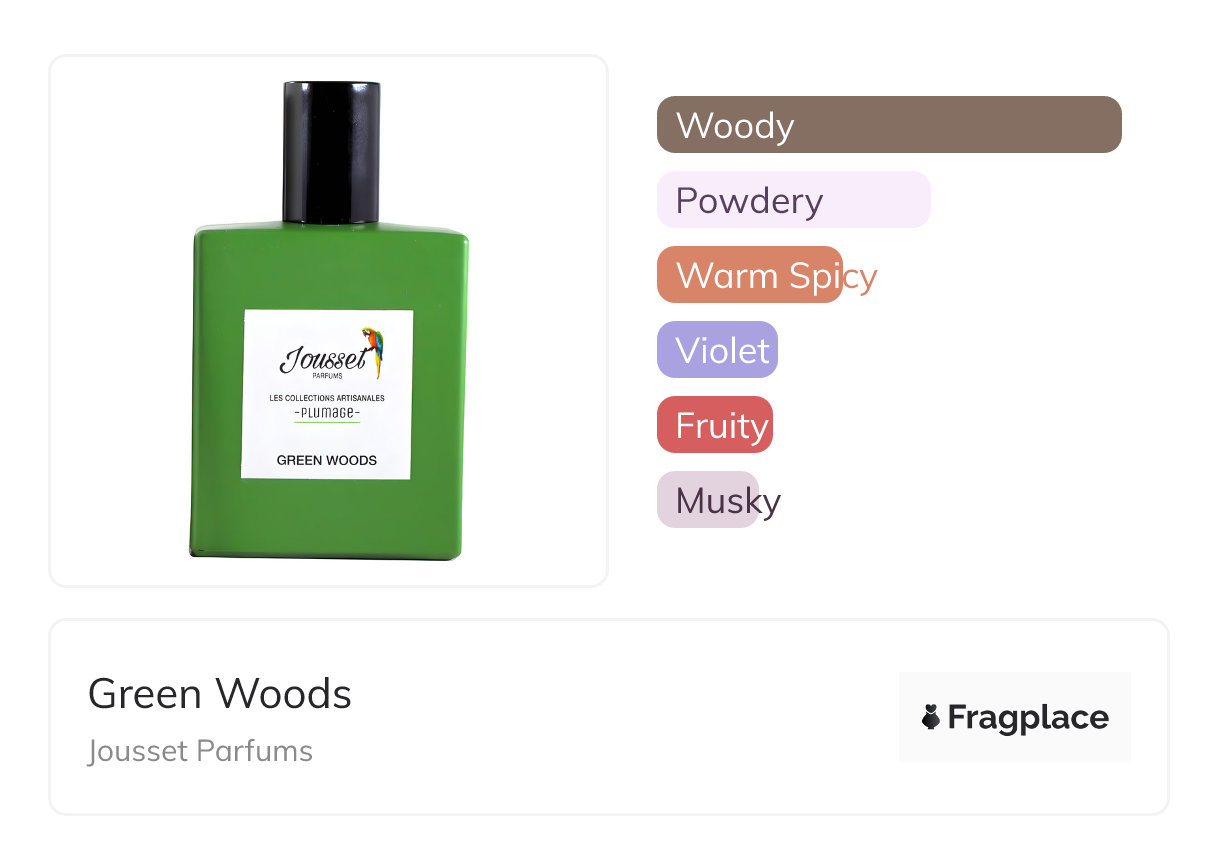Click the PLUMAGE collection text on label
Screen dimensions: 1218x864
tap(327, 413)
